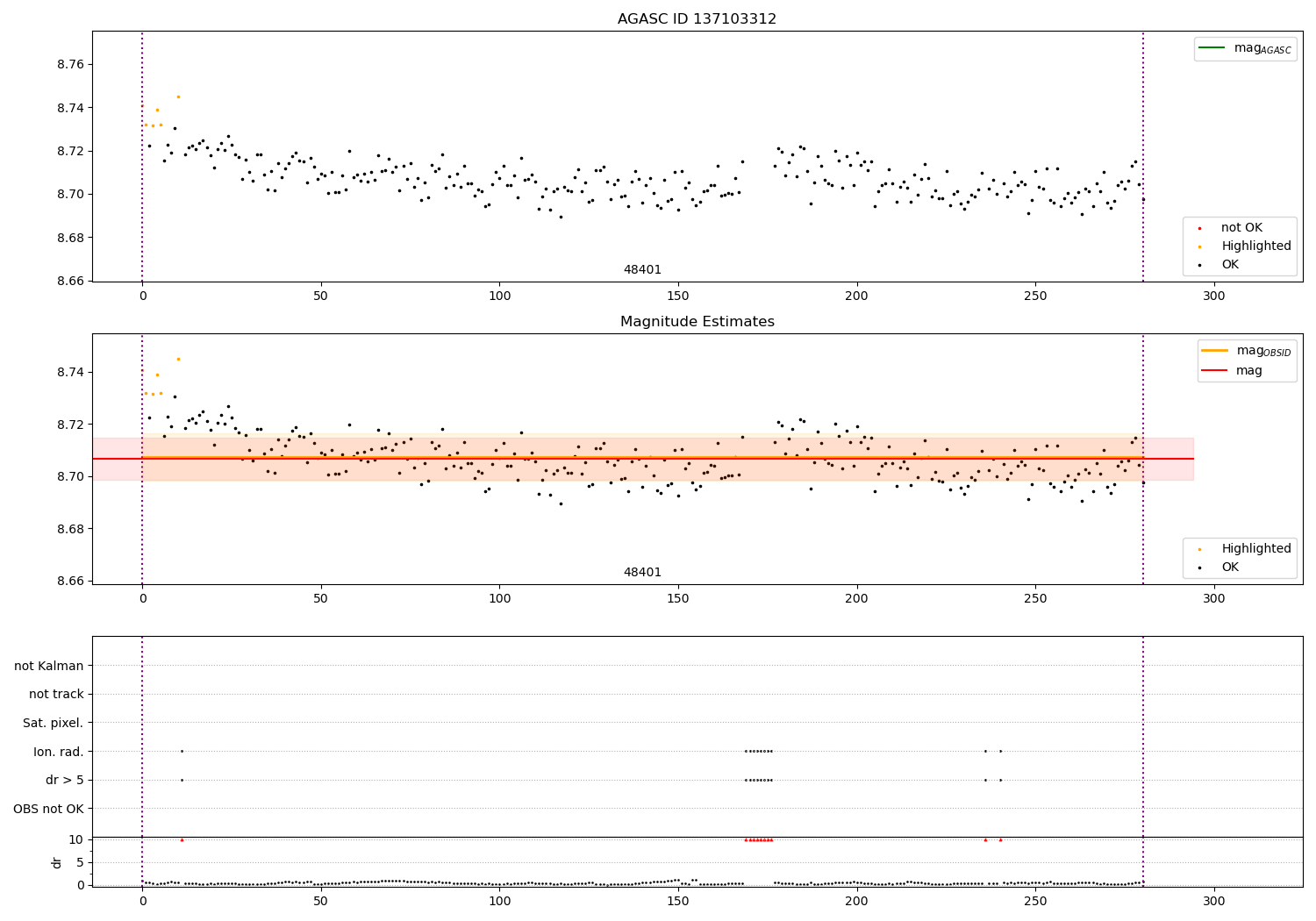Select the mag OBSID legend entry
The height and width of the screenshot is (921, 1316).
click(x=1246, y=351)
